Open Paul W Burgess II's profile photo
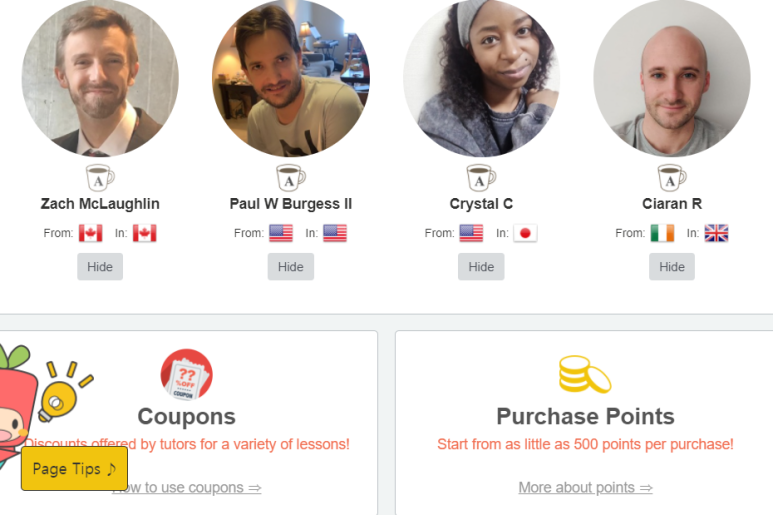 pos(290,77)
